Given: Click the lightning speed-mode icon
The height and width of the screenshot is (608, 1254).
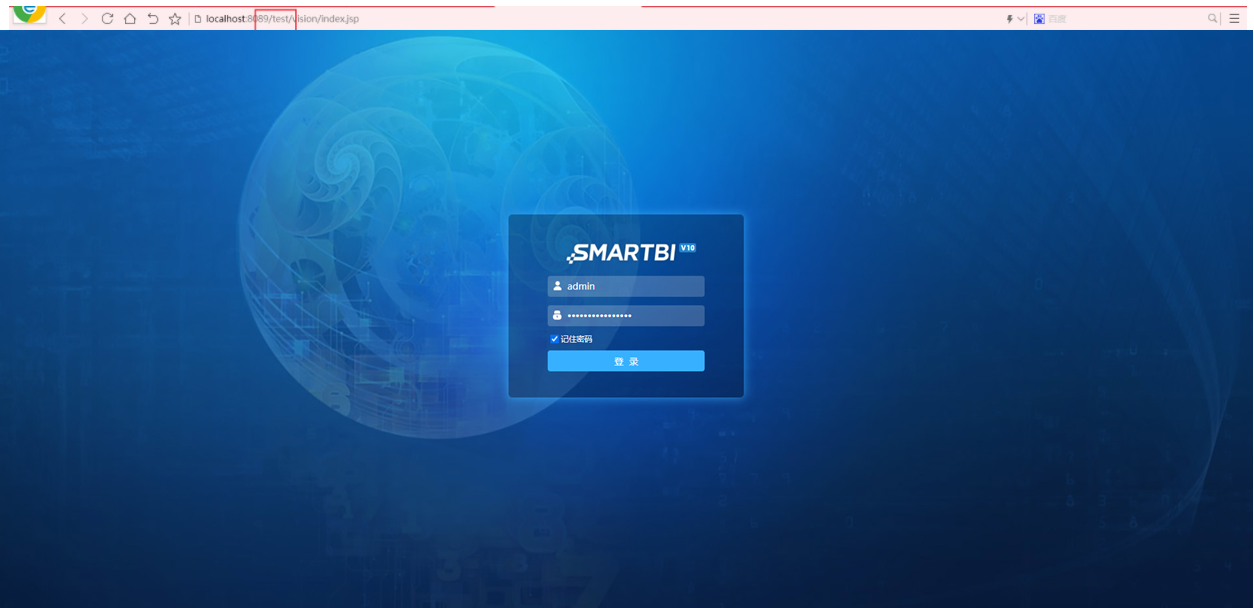Looking at the screenshot, I should pos(1010,19).
